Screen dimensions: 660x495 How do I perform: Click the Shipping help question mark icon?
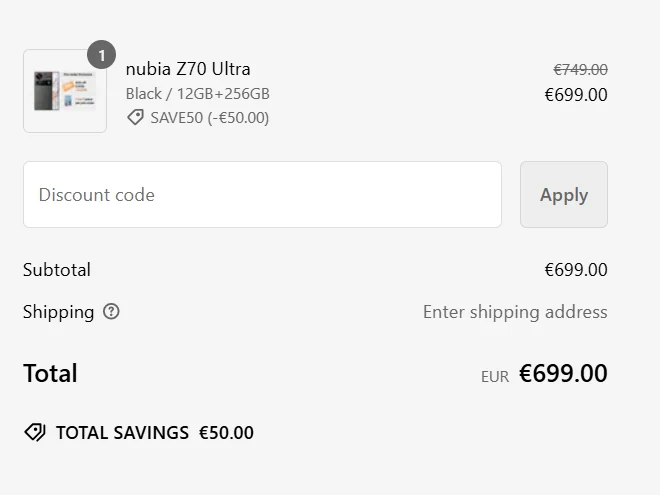(111, 312)
